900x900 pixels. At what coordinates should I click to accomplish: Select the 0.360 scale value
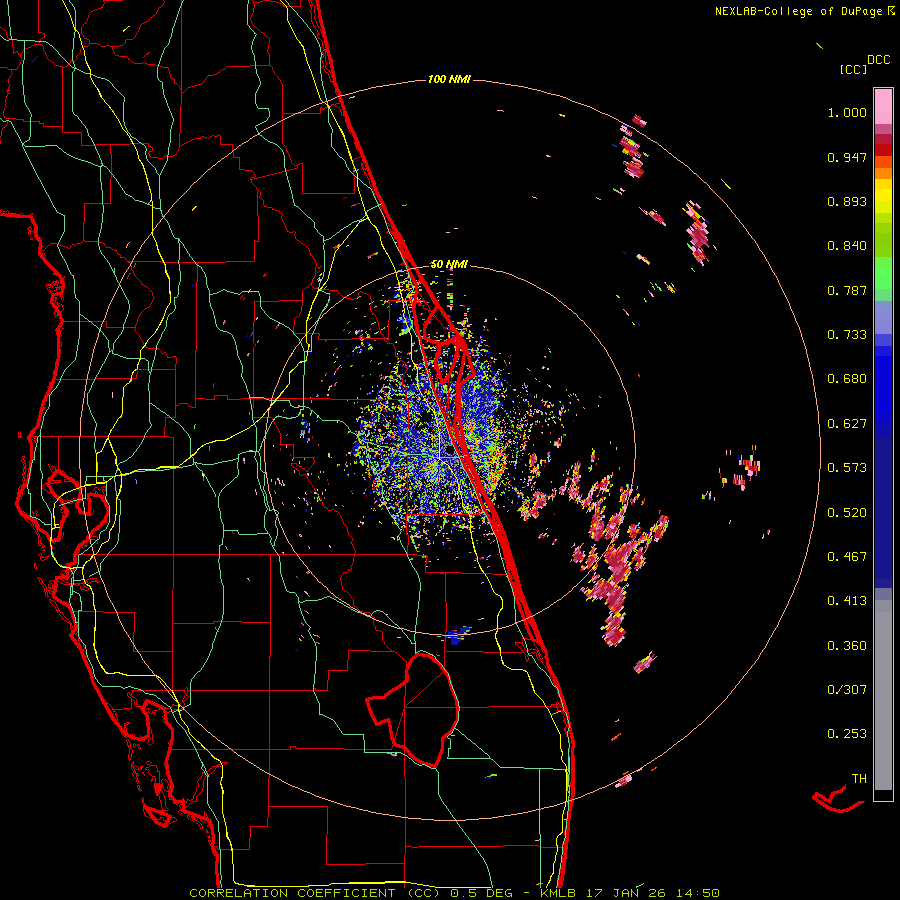847,646
